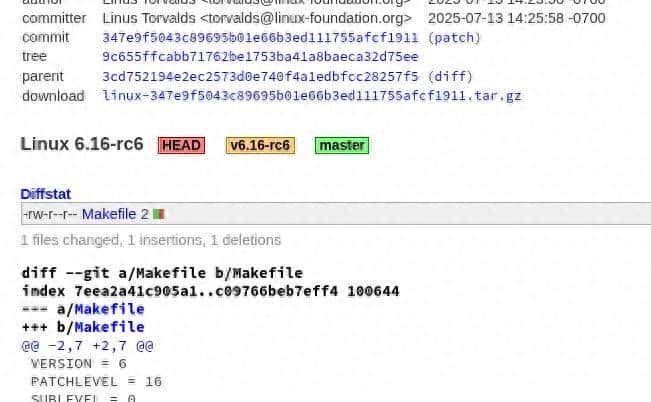Open Makefile in the diffstat row
Image resolution: width=651 pixels, height=402 pixels.
(109, 214)
